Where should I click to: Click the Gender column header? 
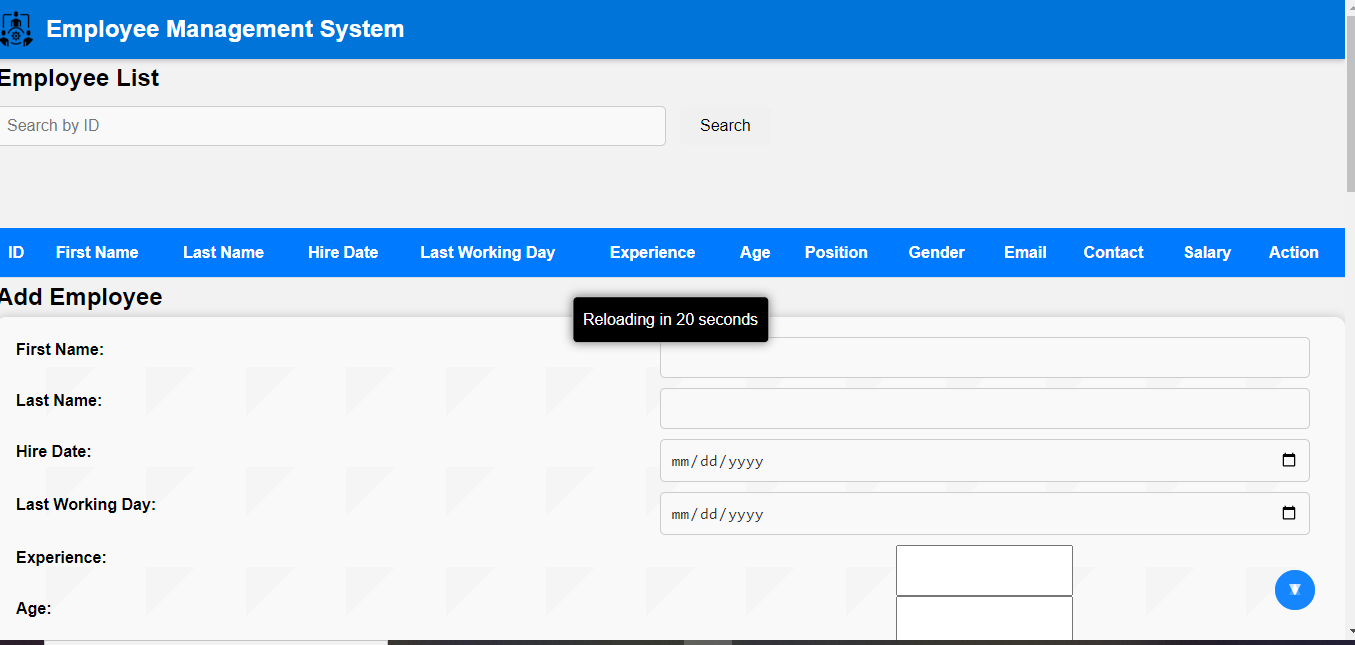[936, 253]
